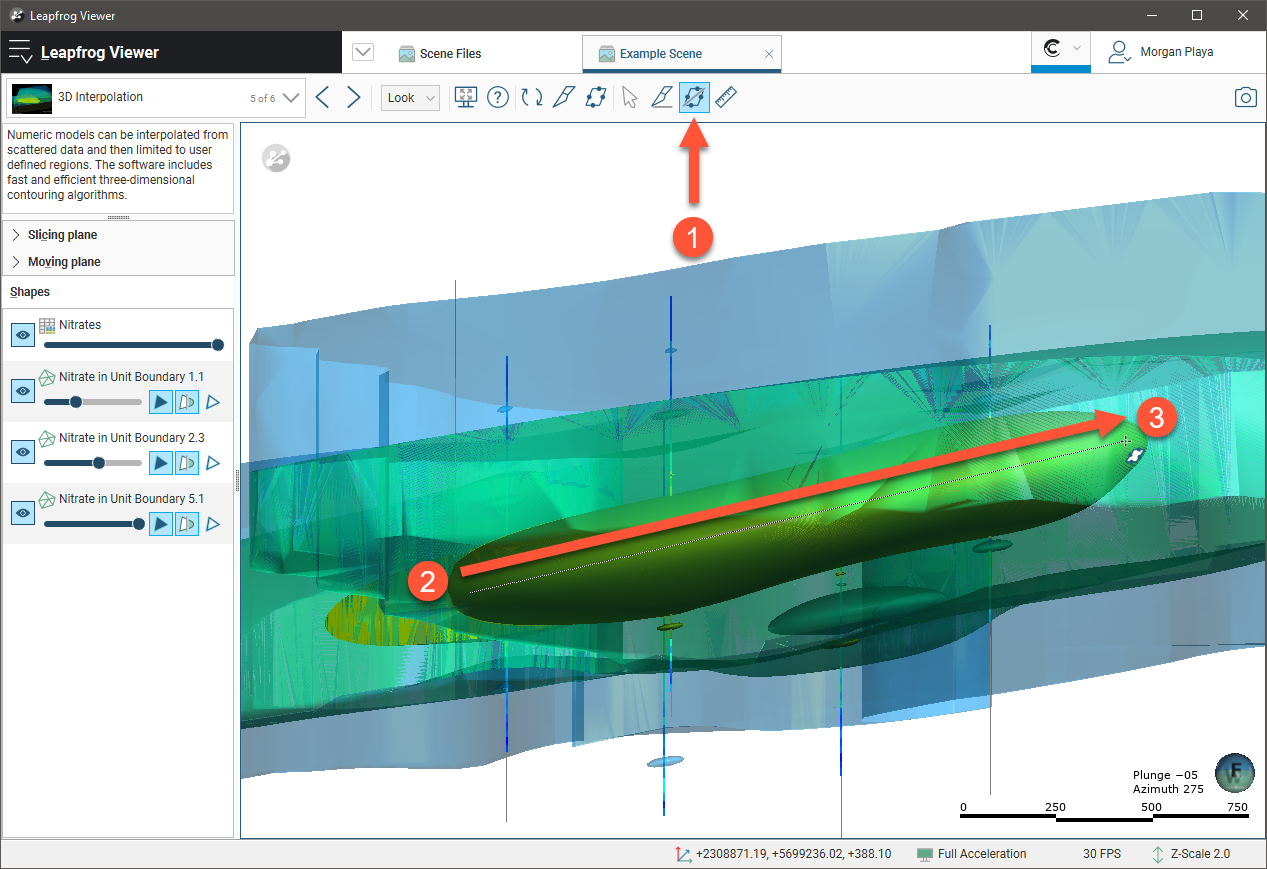
Task: Click the ruler measurement tool icon
Action: (x=727, y=97)
